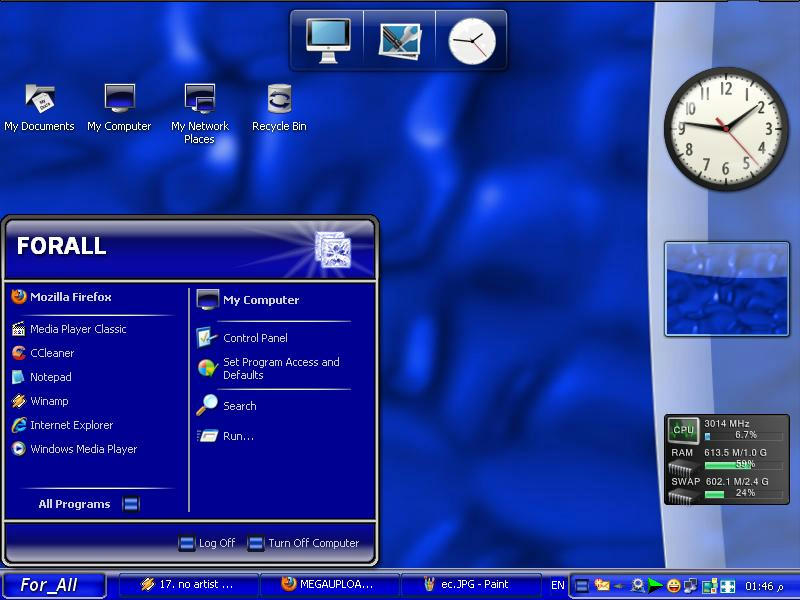Open Media Player Classic from the Start menu

click(69, 329)
